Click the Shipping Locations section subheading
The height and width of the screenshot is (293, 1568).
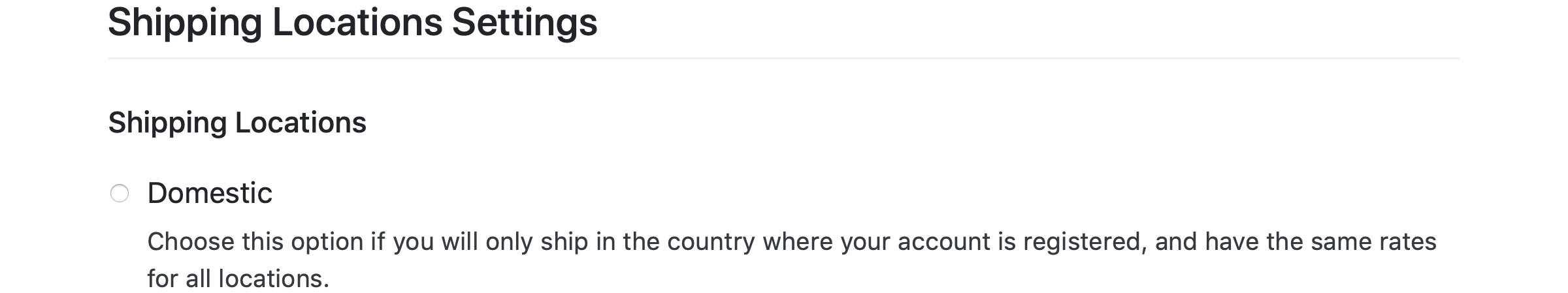(x=237, y=123)
